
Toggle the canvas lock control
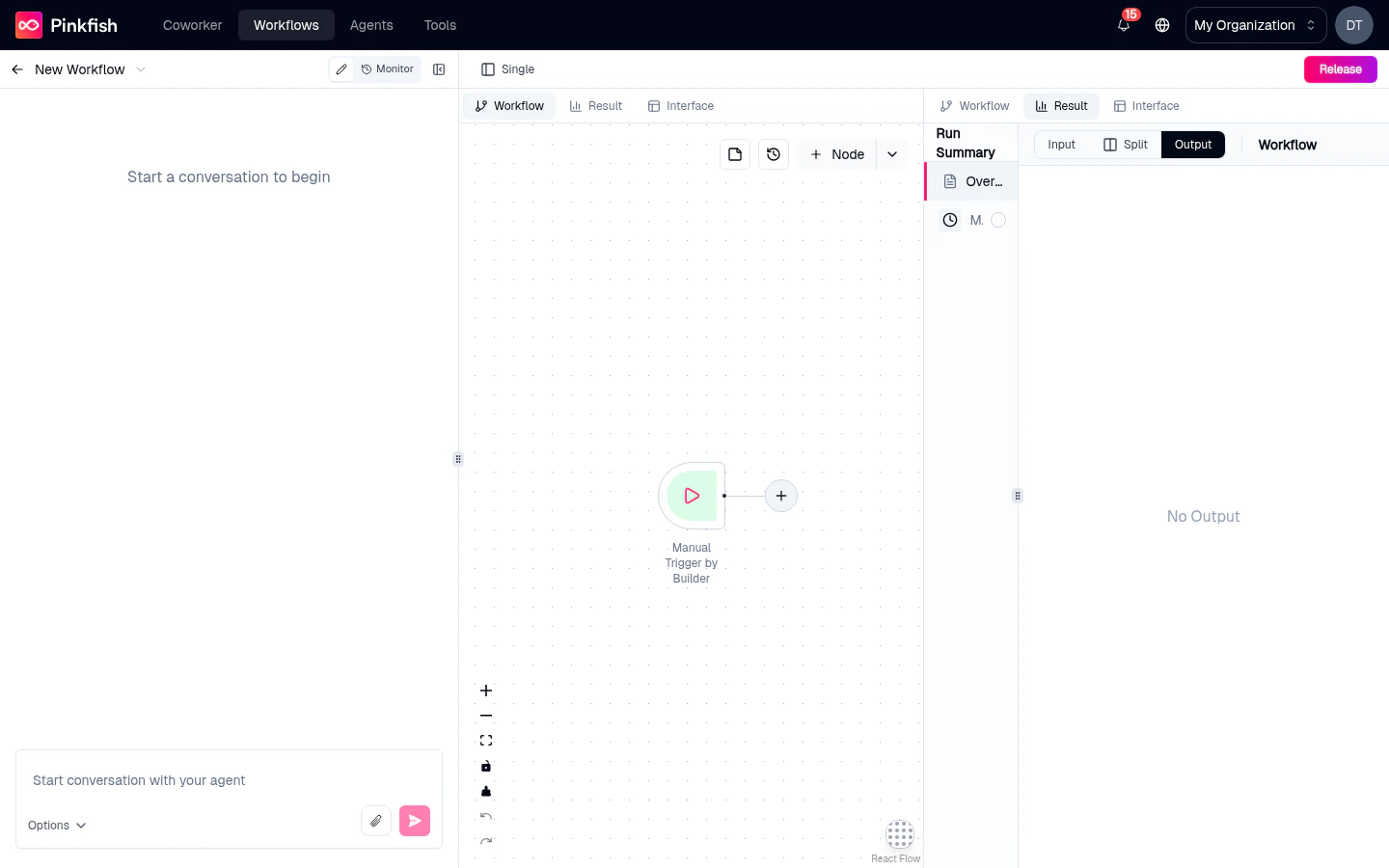(486, 766)
